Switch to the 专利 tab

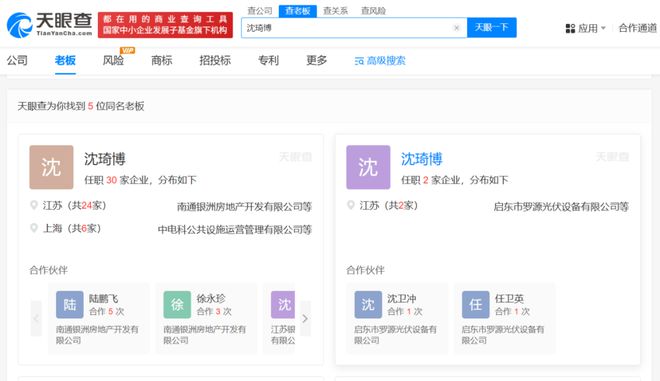(x=268, y=60)
